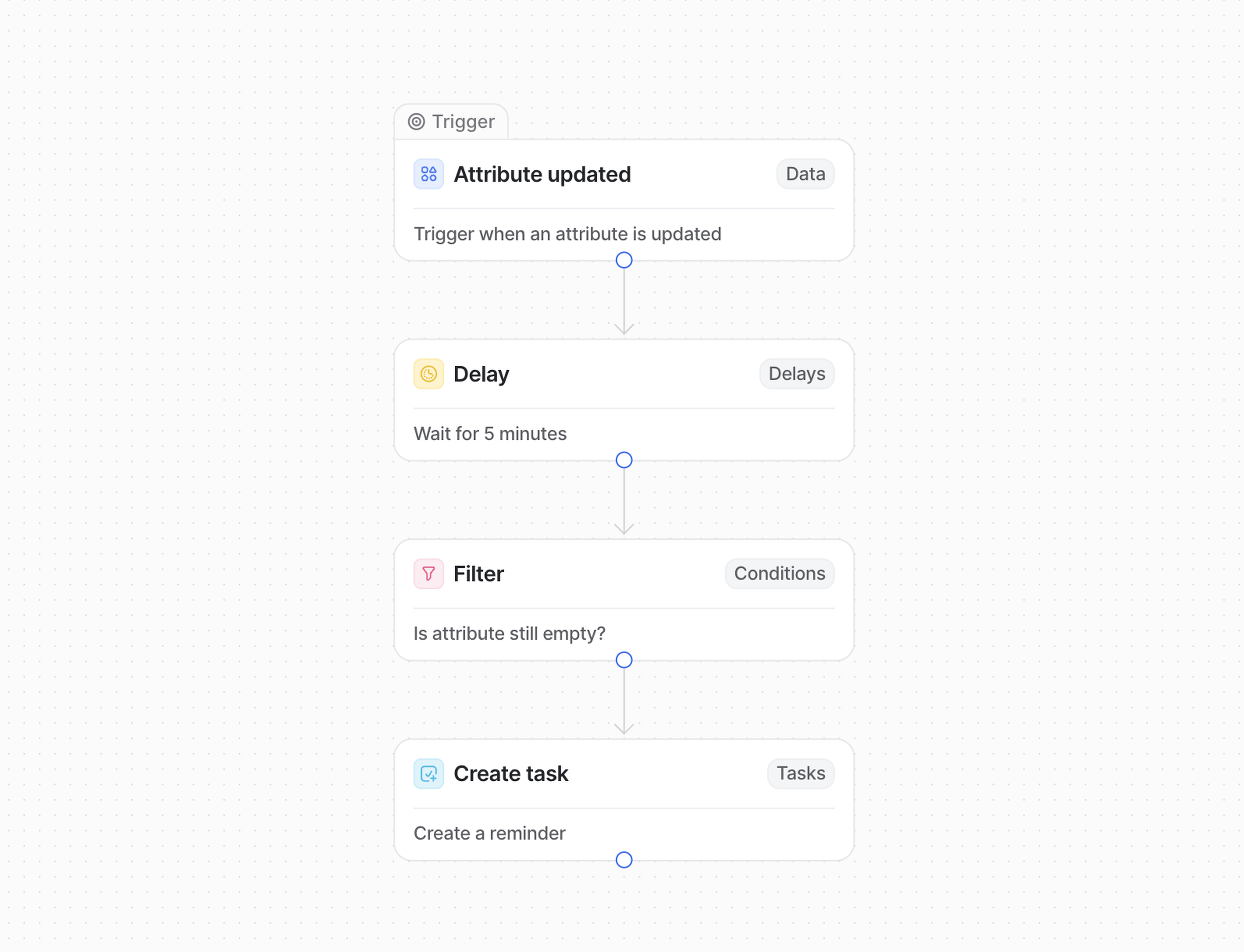Click the 'Is attribute still empty?' description
This screenshot has width=1244, height=952.
[x=509, y=634]
